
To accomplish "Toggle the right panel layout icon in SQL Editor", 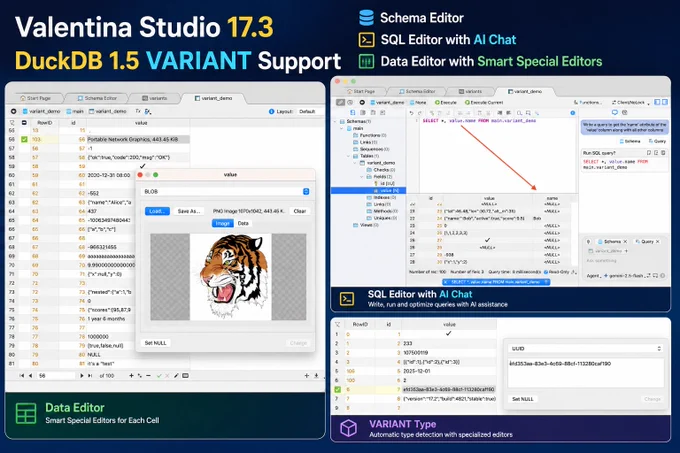I will click(664, 102).
